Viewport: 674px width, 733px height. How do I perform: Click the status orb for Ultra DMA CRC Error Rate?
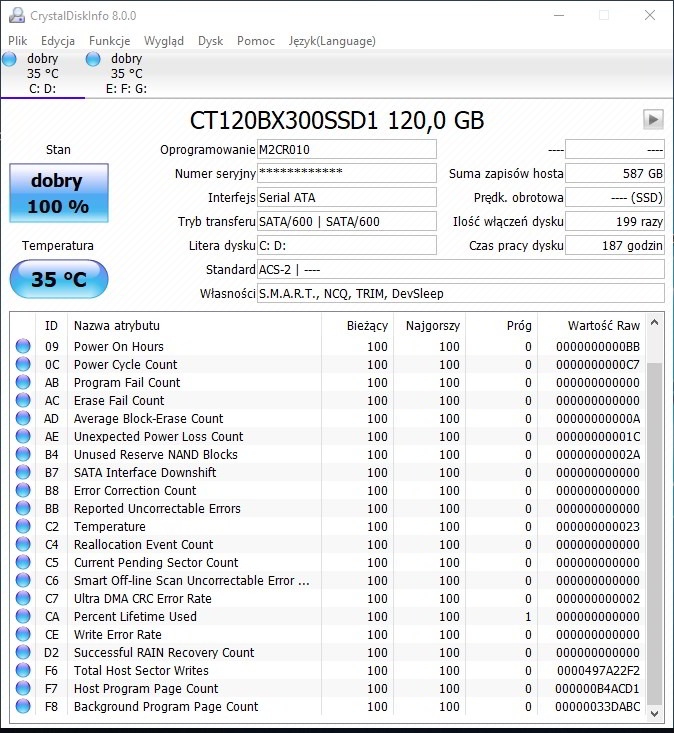coord(23,598)
